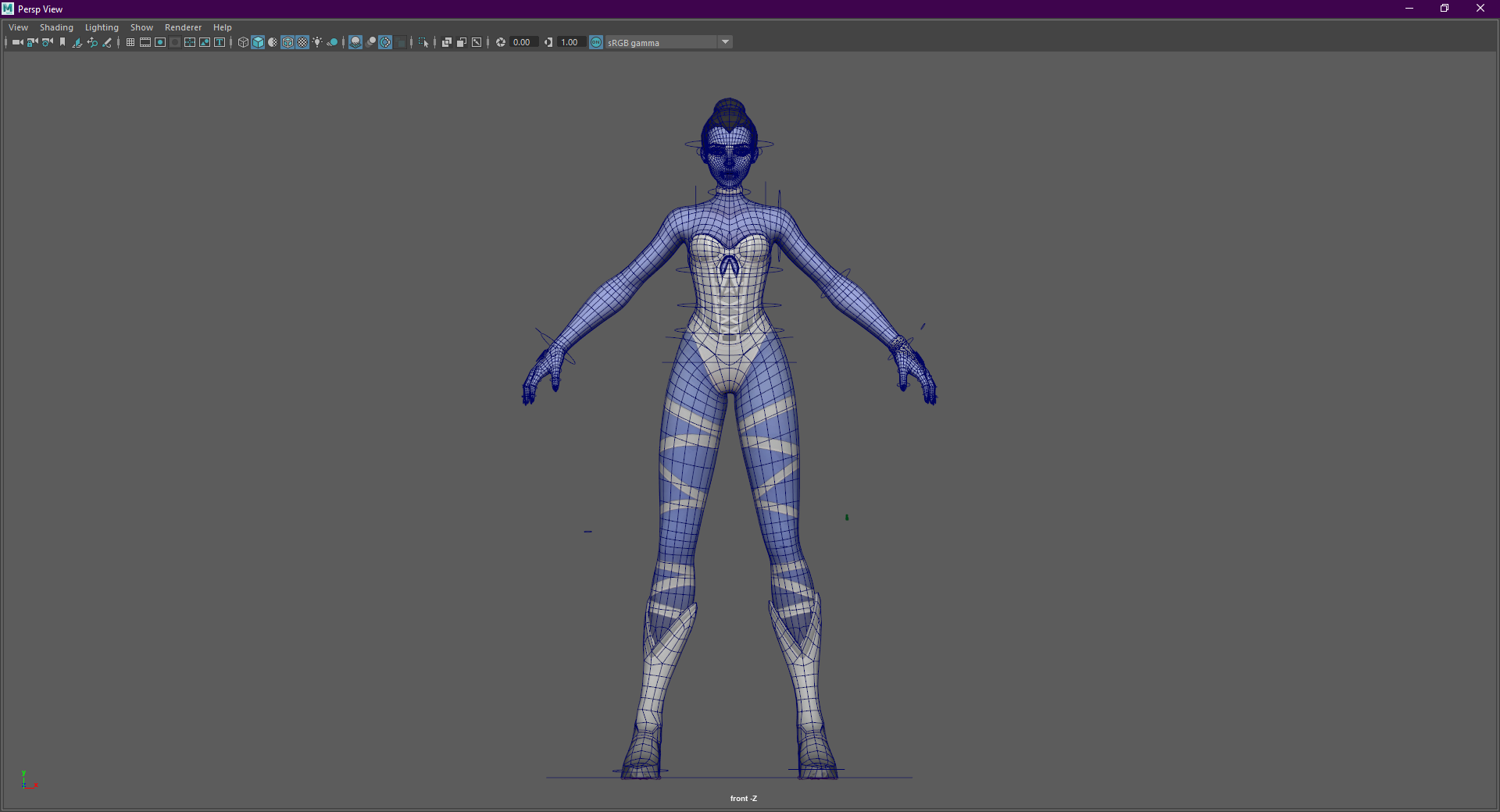
Task: Open the Renderer menu
Action: pos(183,27)
